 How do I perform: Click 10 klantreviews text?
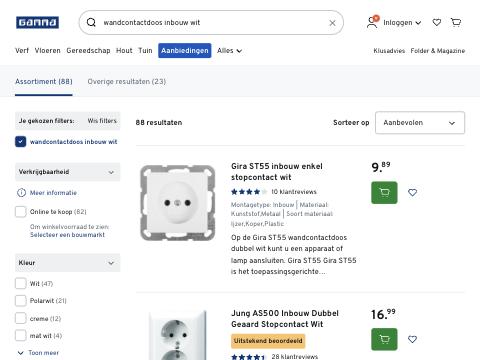tap(294, 192)
